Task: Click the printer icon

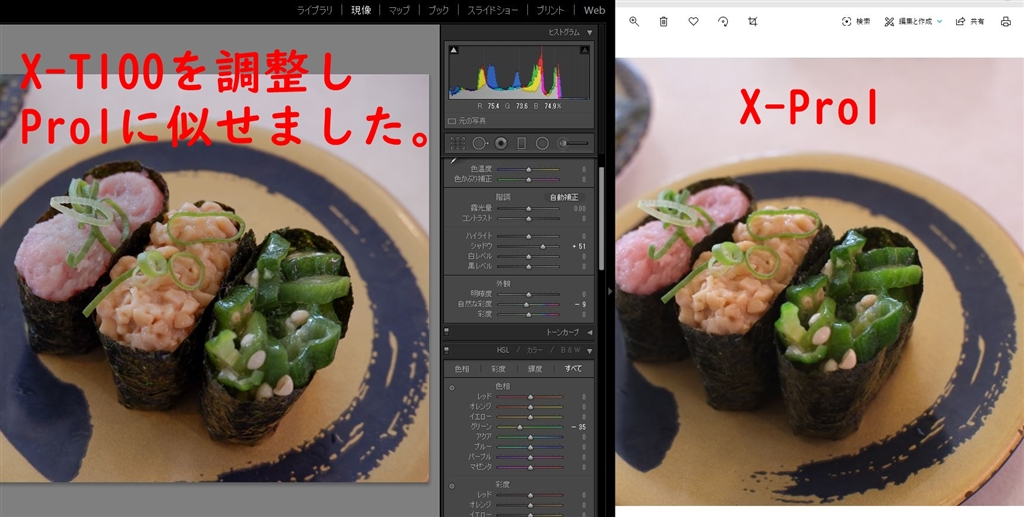Action: (1006, 22)
